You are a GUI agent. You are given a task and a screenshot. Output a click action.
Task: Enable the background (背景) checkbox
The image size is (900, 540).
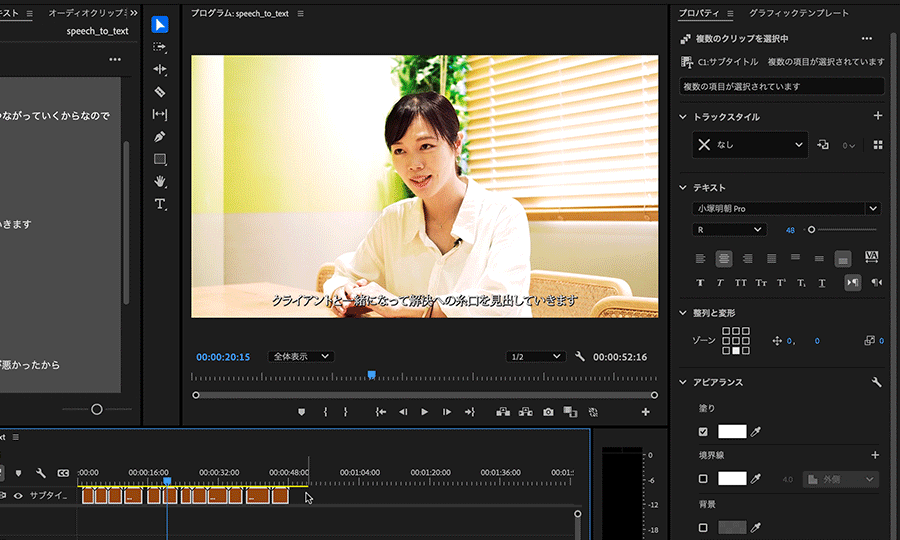pos(703,527)
